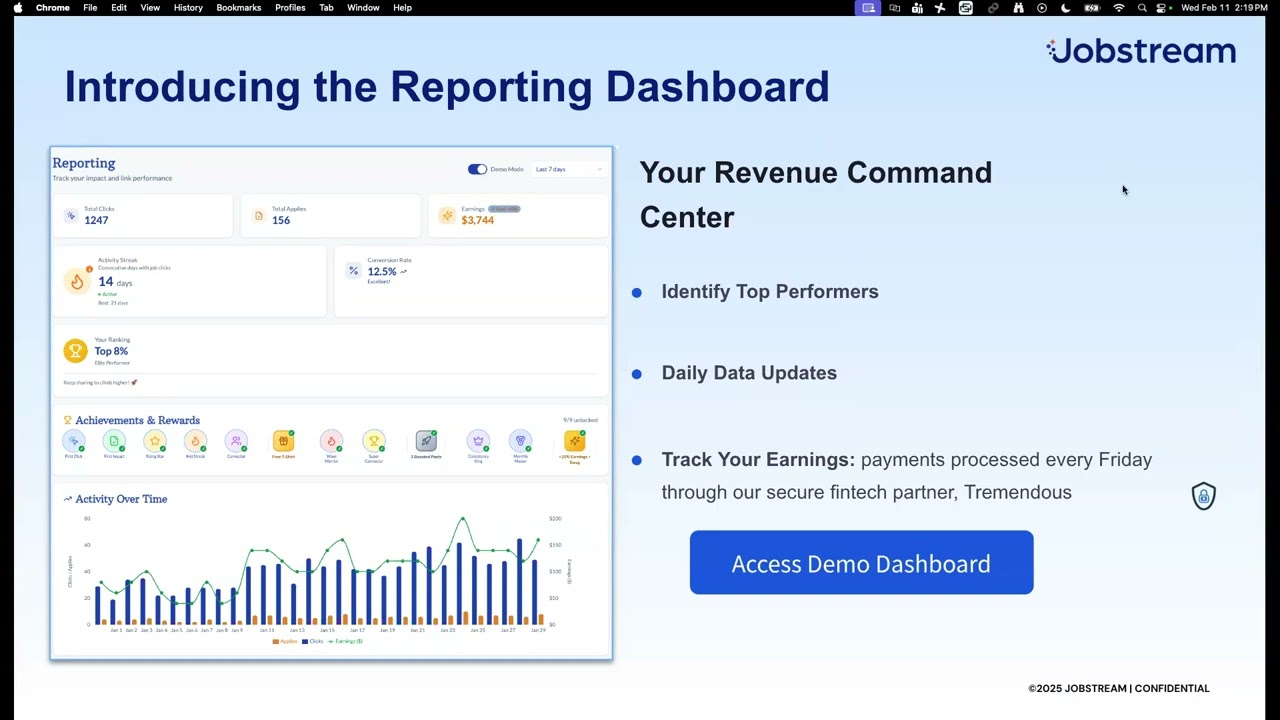Open the Apple menu
1280x720 pixels.
18,7
